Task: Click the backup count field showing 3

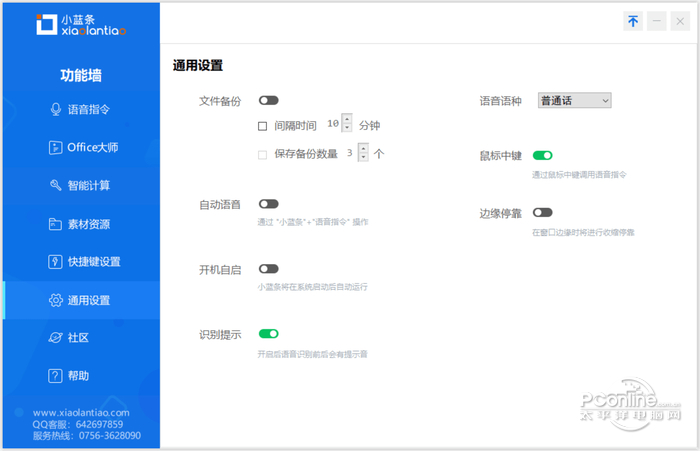Action: coord(350,153)
